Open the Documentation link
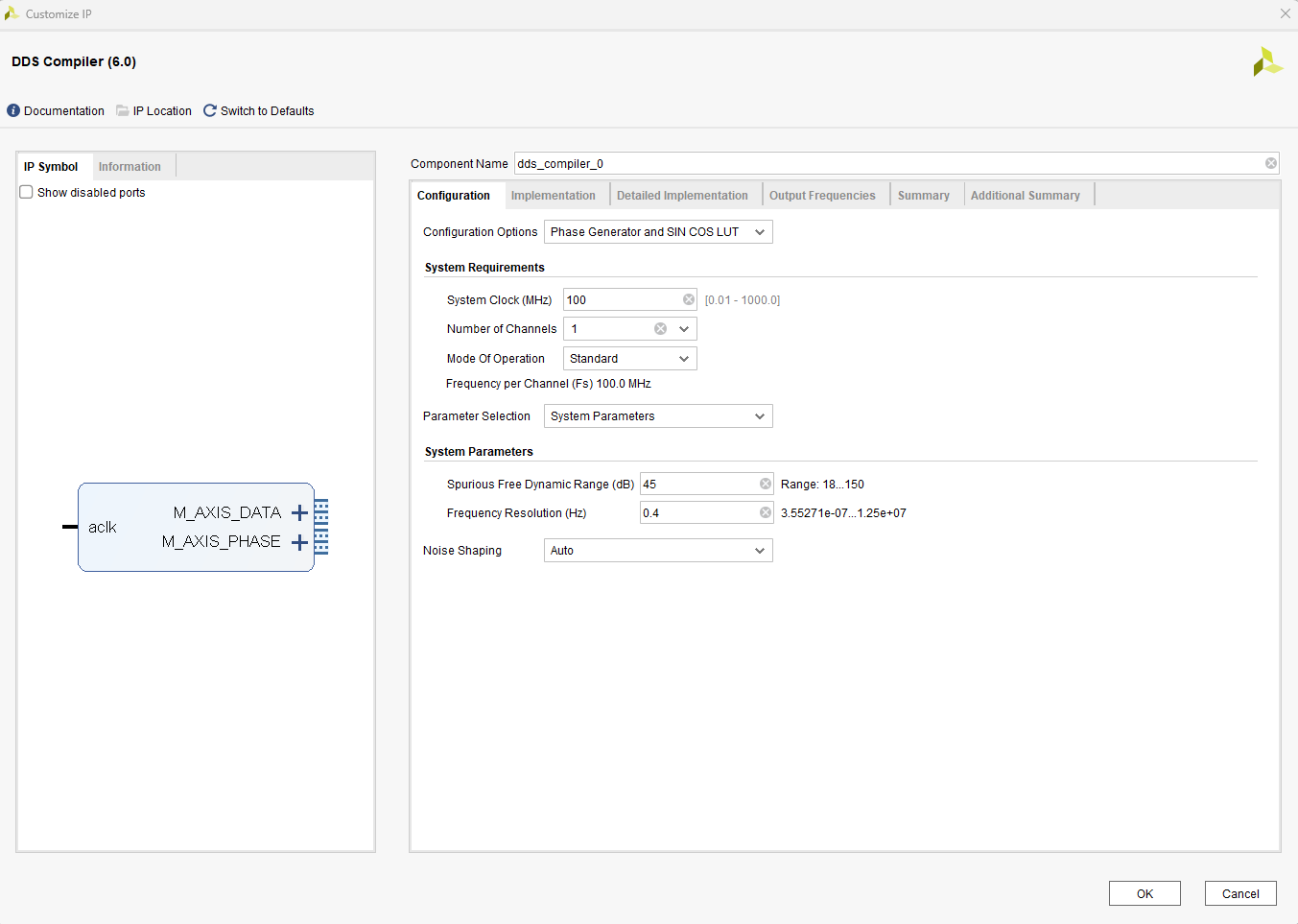The width and height of the screenshot is (1298, 924). pyautogui.click(x=64, y=110)
